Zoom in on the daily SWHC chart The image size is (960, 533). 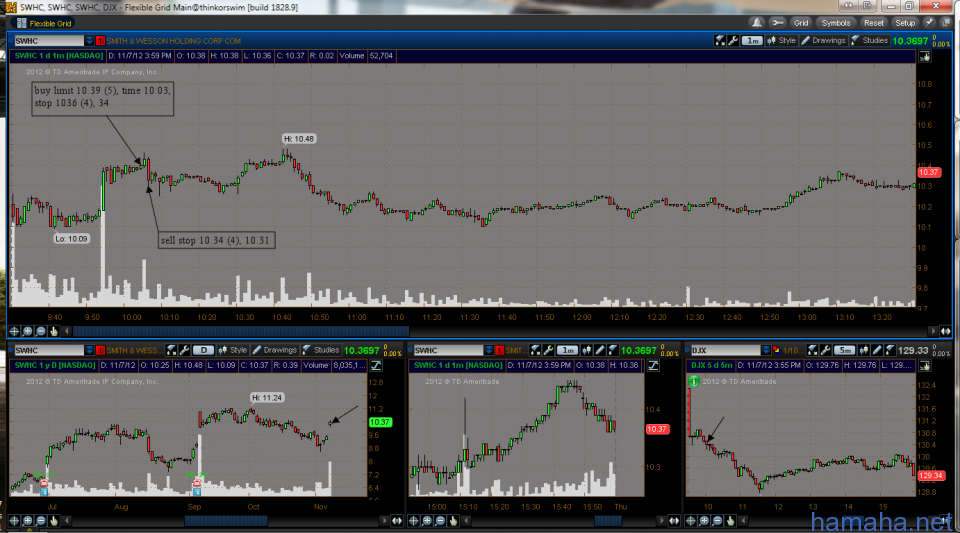(x=28, y=521)
